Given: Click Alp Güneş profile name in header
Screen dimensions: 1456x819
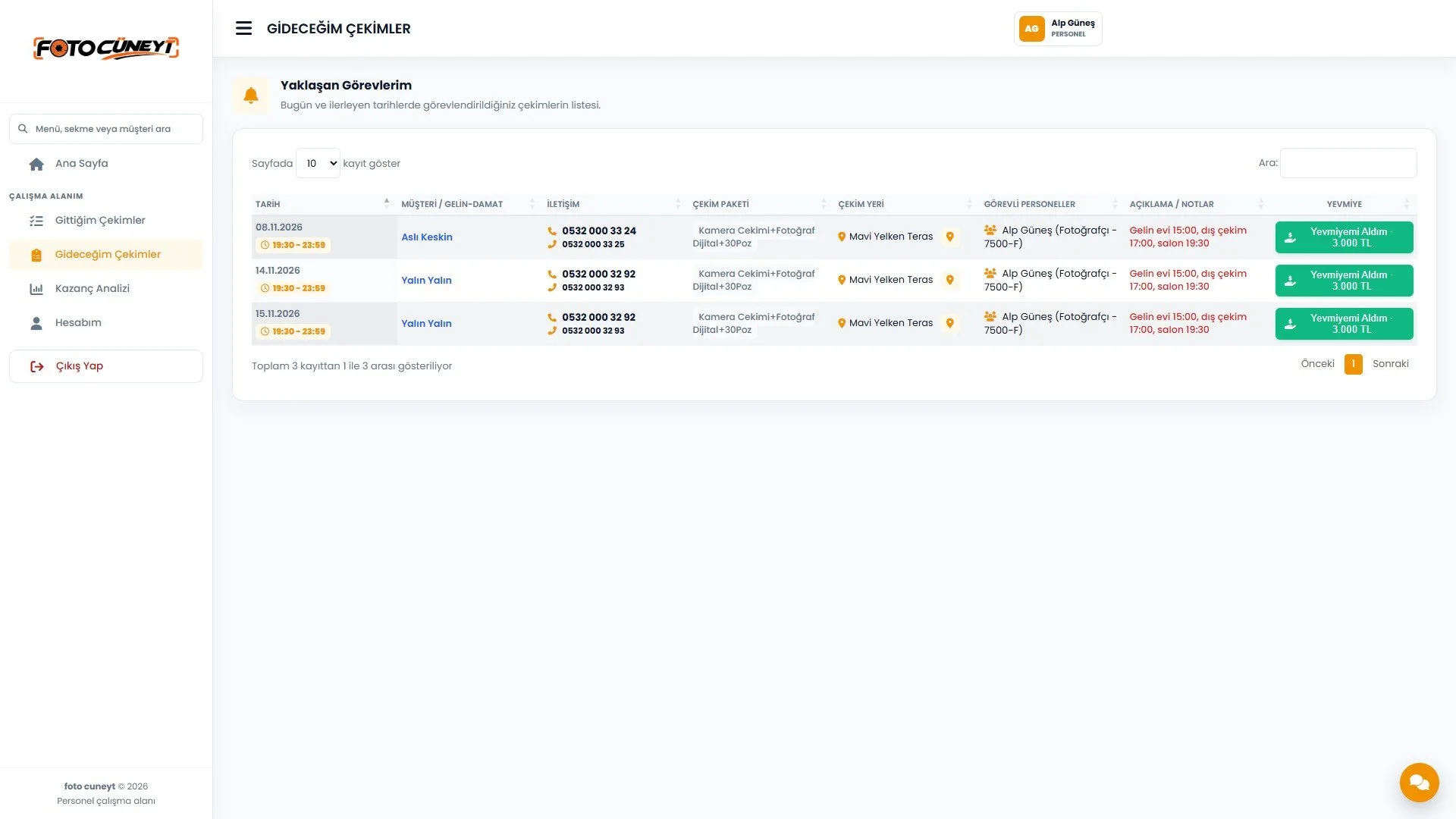Looking at the screenshot, I should (1072, 24).
